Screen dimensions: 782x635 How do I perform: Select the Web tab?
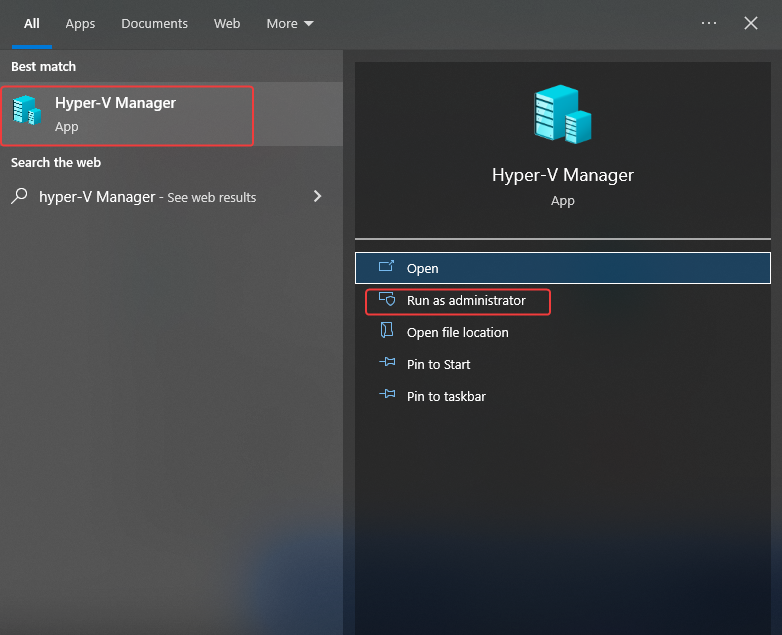point(227,23)
